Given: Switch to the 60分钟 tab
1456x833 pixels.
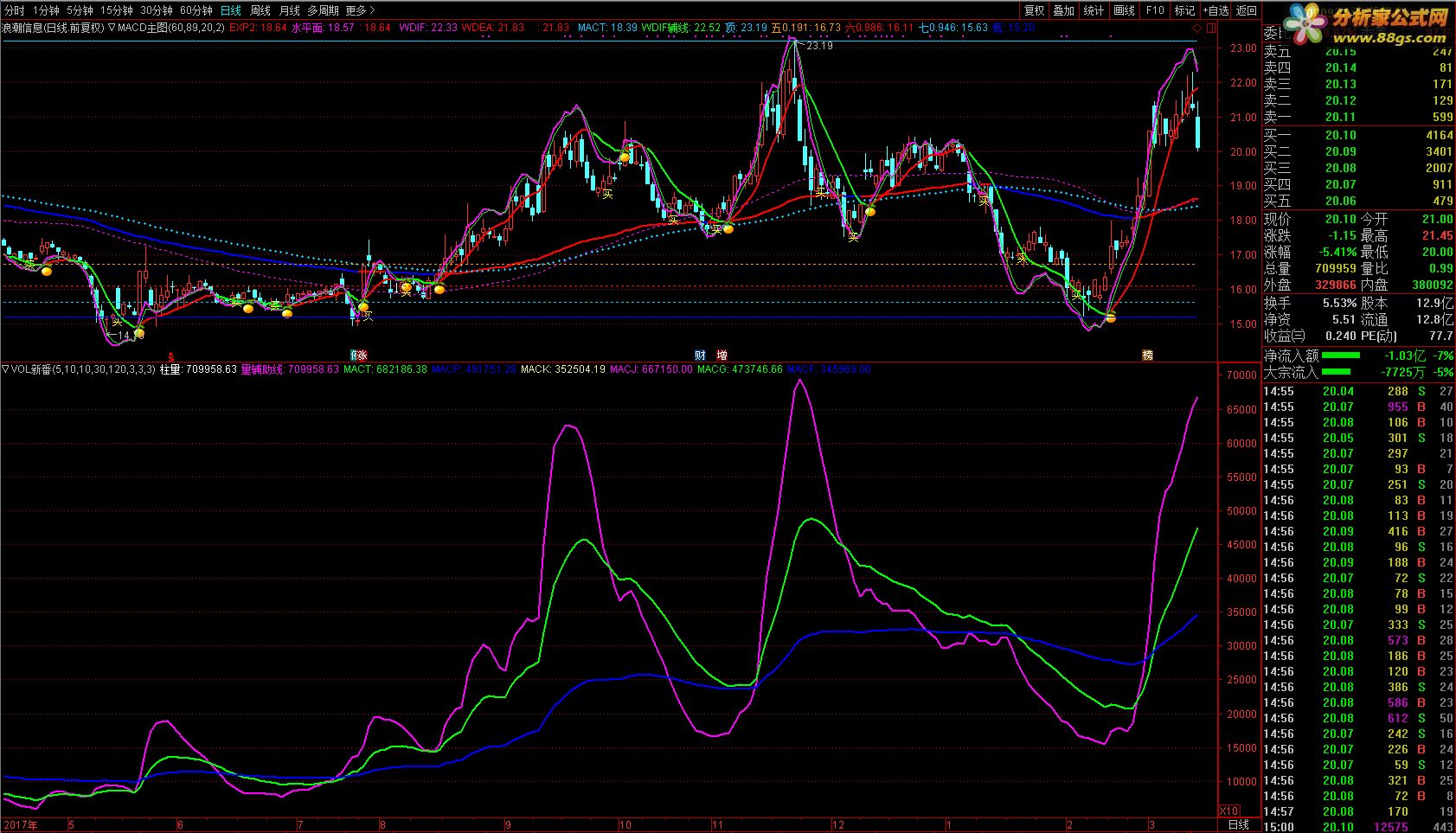Looking at the screenshot, I should [x=196, y=10].
